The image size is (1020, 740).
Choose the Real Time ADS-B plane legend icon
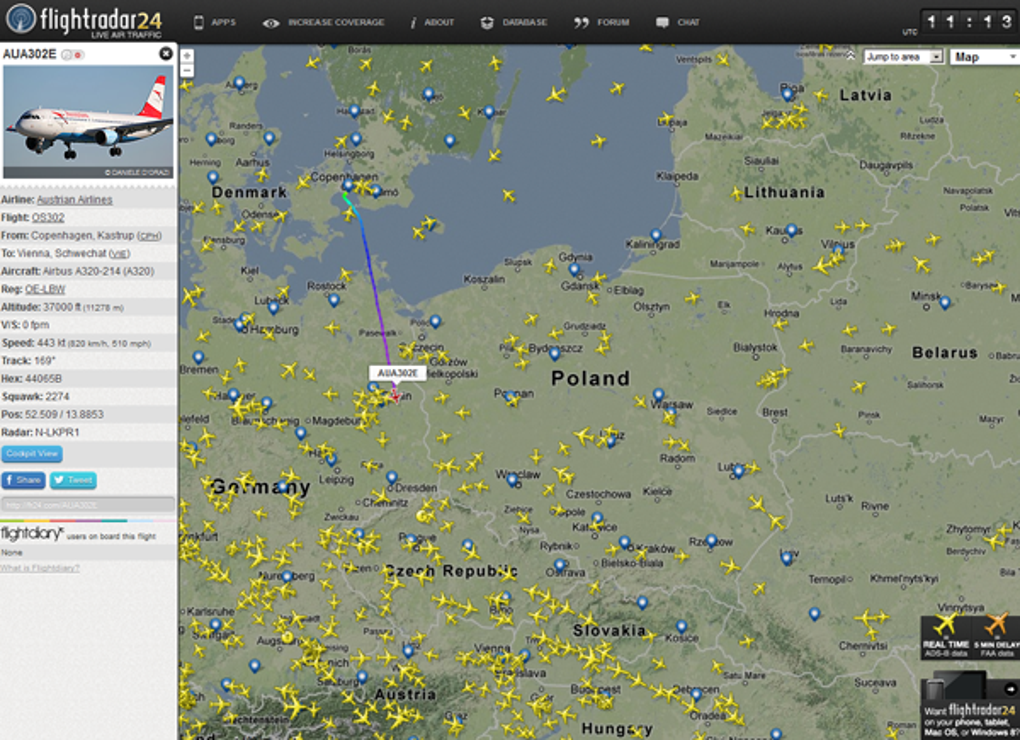[945, 625]
